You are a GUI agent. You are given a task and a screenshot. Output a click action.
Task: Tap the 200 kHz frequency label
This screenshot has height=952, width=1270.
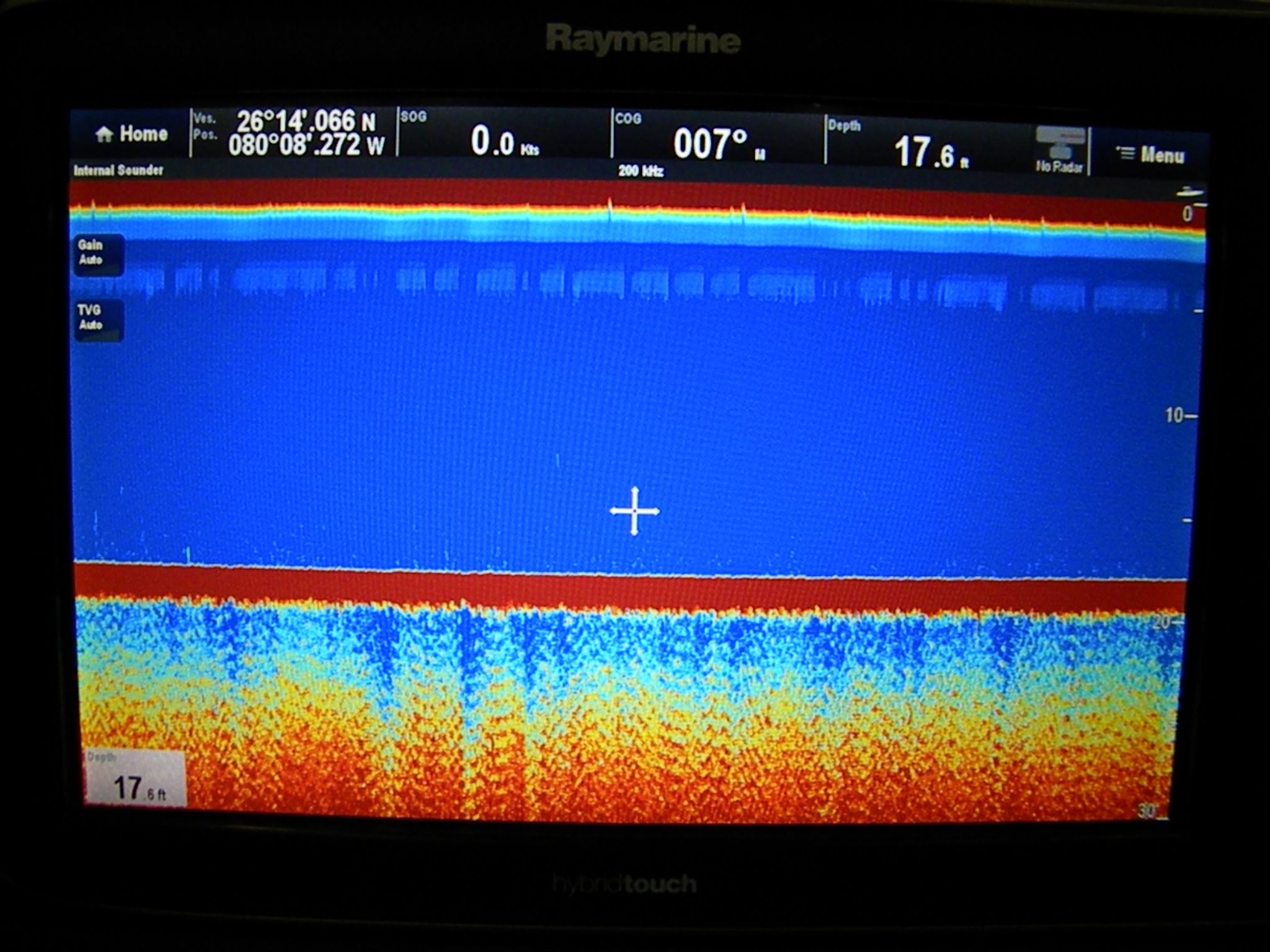pyautogui.click(x=641, y=171)
